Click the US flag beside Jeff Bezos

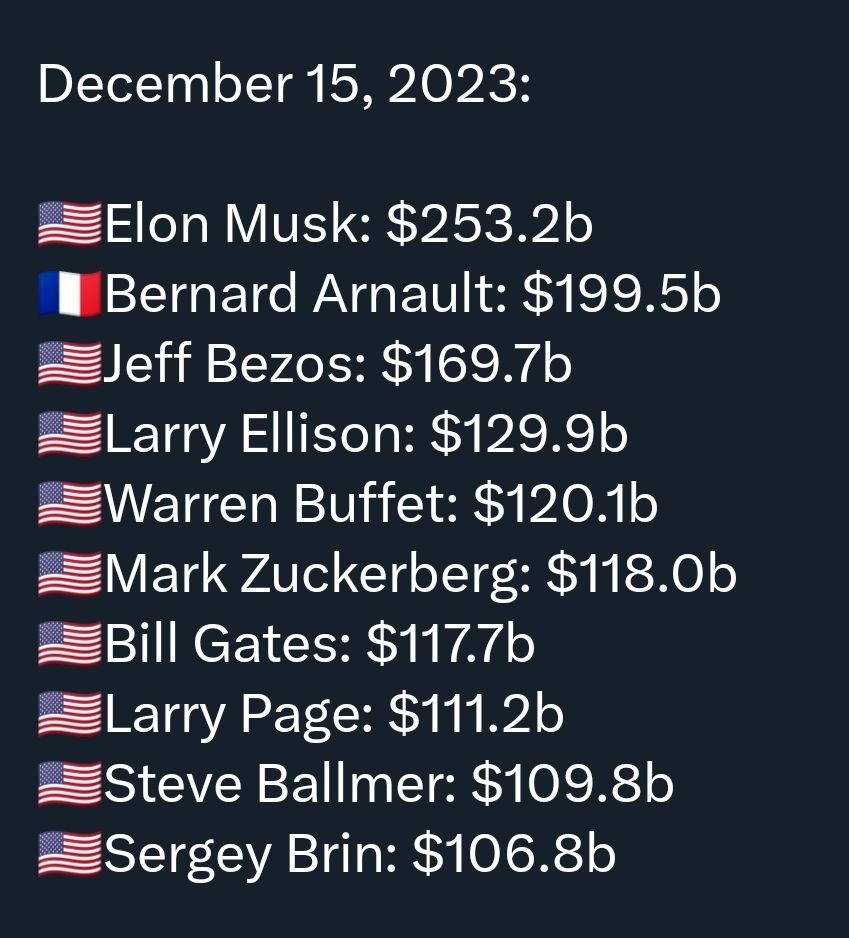69,364
